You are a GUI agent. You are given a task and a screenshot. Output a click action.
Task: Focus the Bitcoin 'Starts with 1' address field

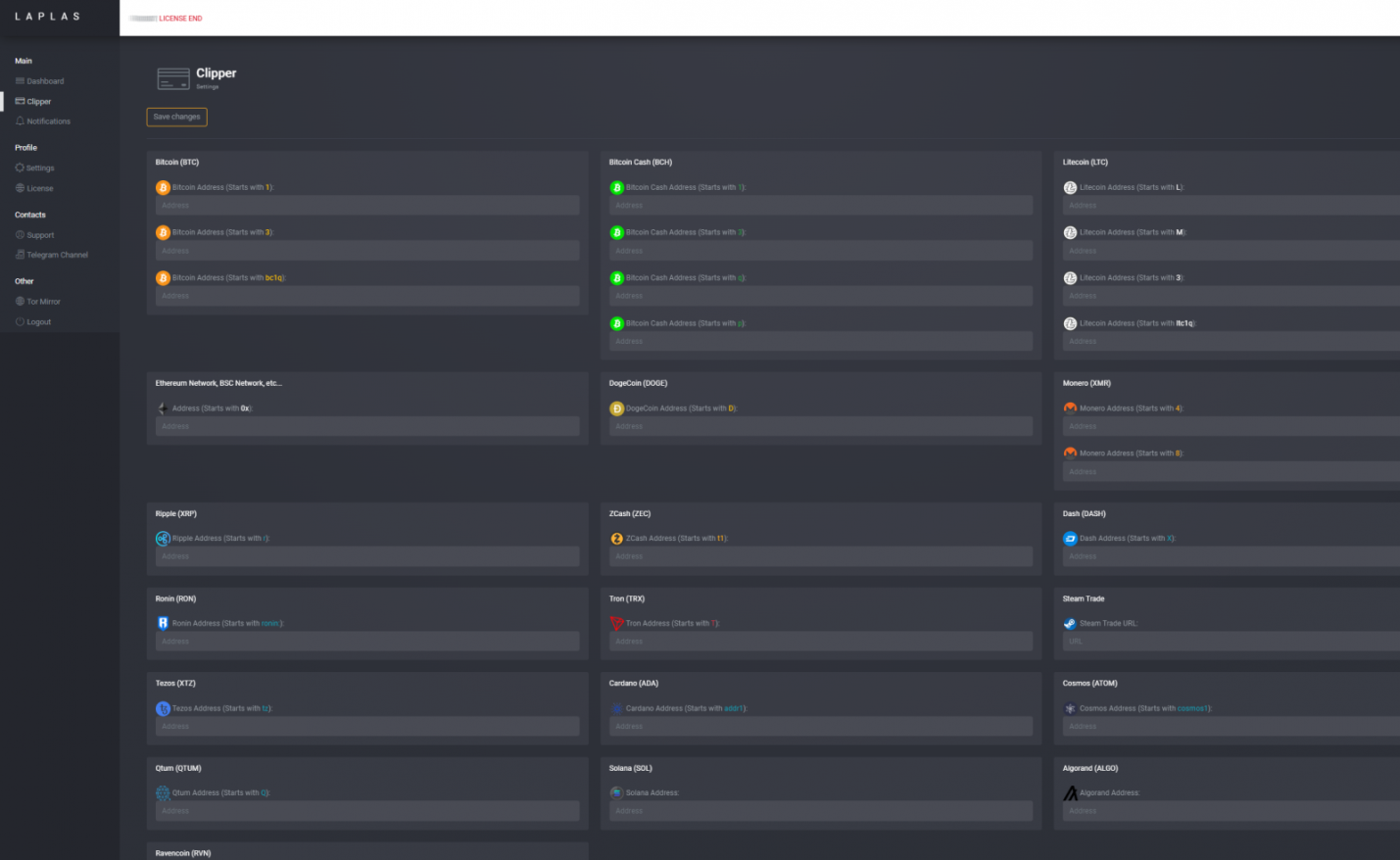[367, 206]
